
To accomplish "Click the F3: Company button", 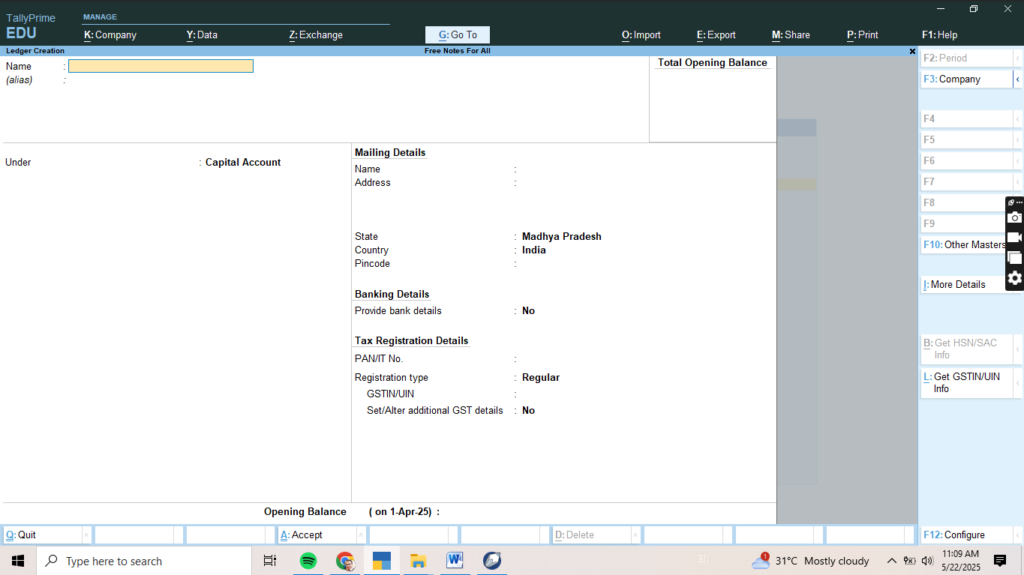I will click(966, 79).
